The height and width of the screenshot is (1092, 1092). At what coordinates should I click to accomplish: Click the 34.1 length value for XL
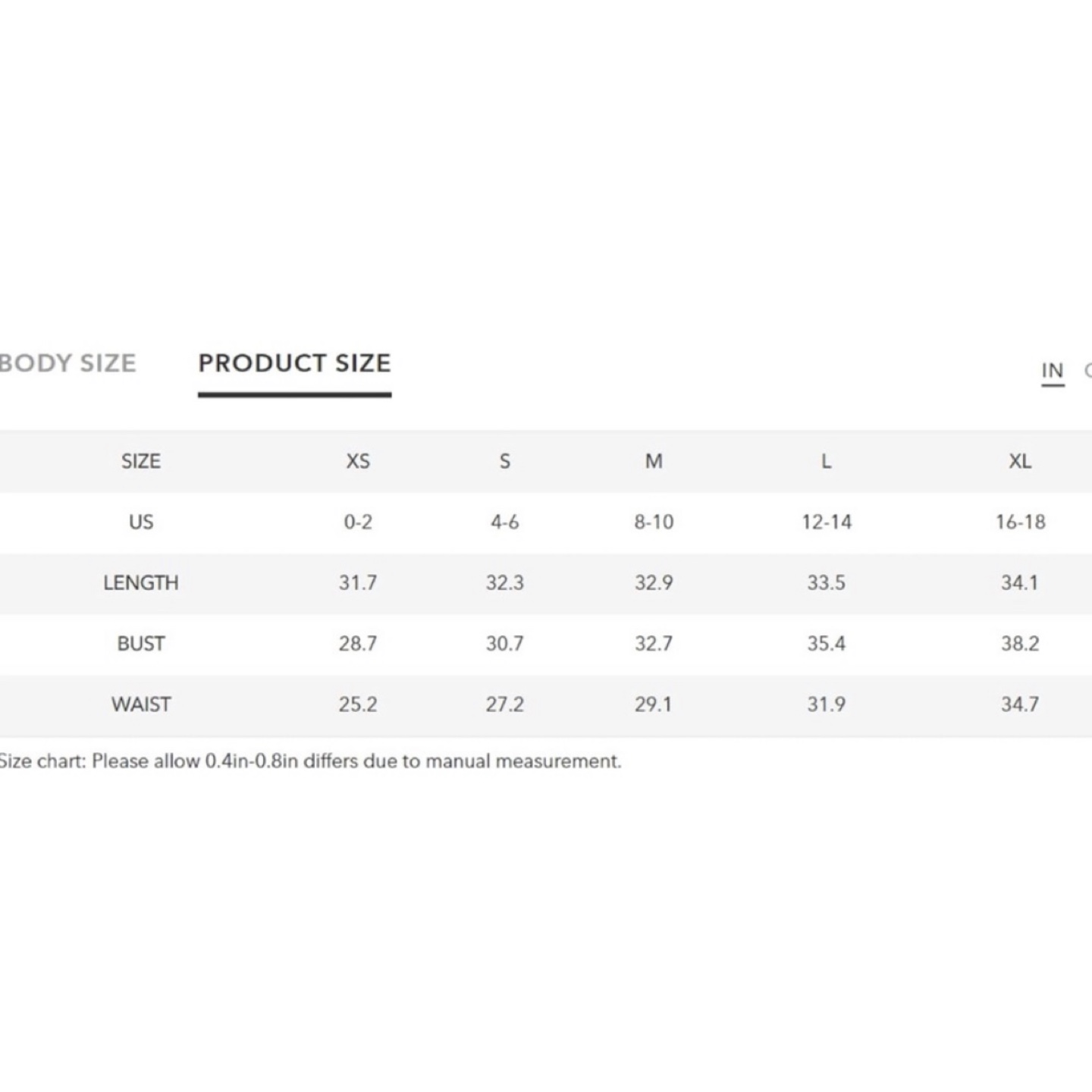tap(1020, 582)
